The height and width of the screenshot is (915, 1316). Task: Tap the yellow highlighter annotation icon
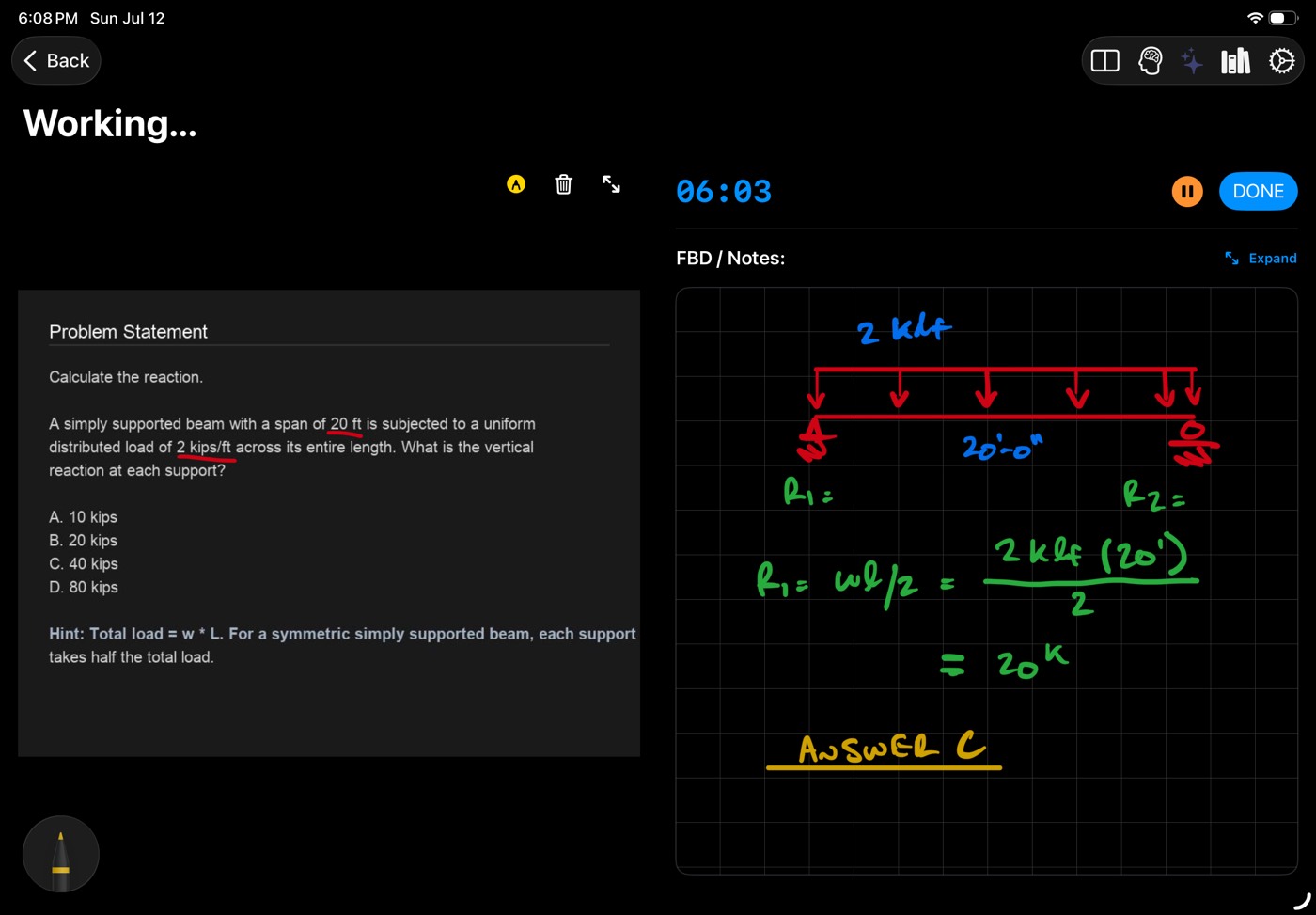516,184
